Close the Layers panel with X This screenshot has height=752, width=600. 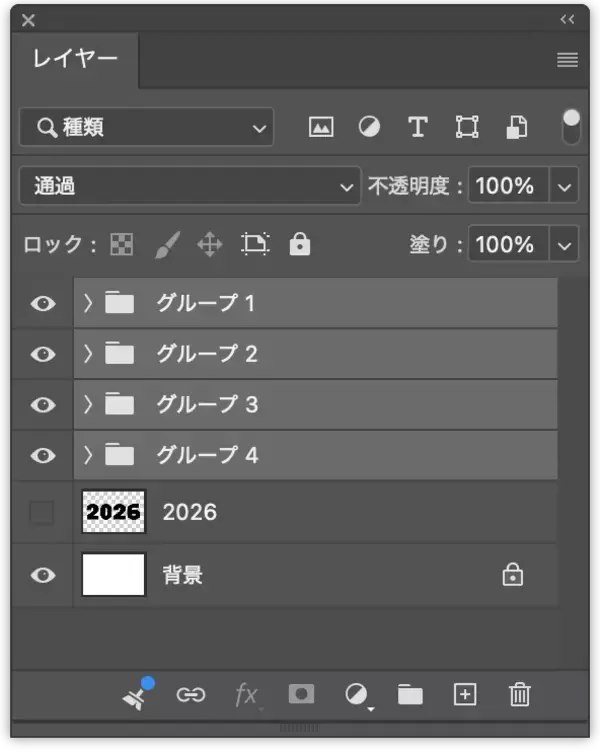[28, 20]
